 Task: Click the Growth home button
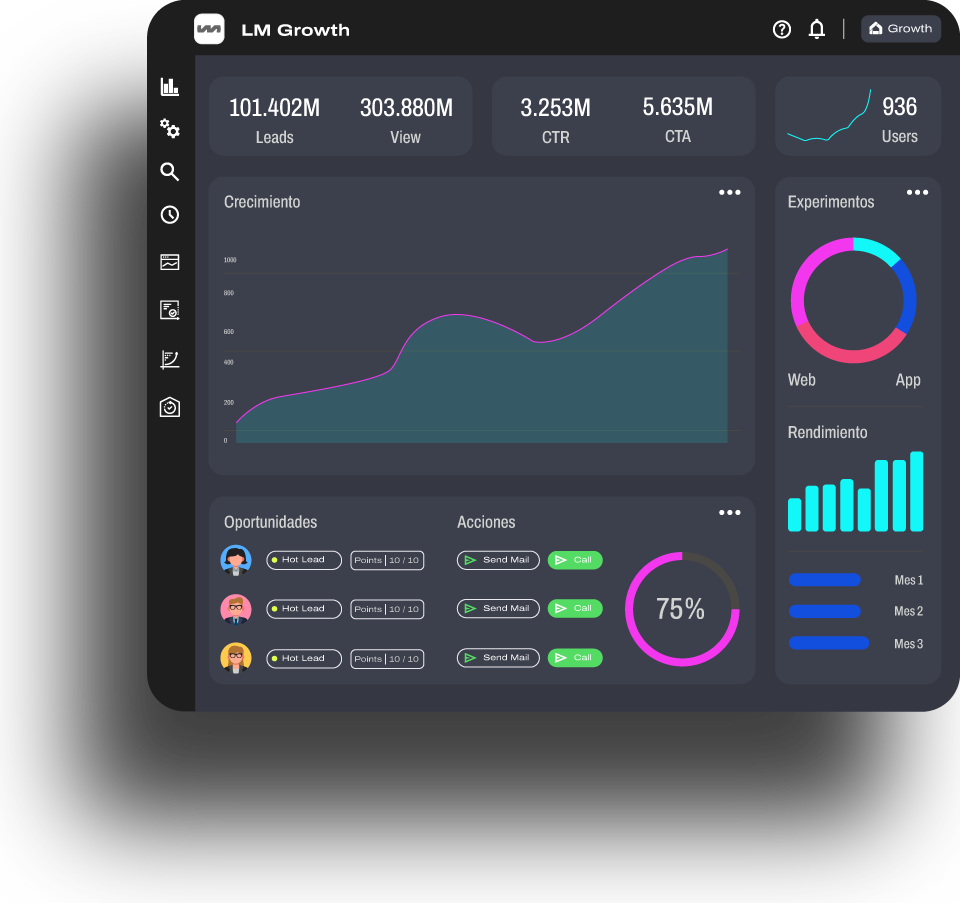(x=900, y=29)
